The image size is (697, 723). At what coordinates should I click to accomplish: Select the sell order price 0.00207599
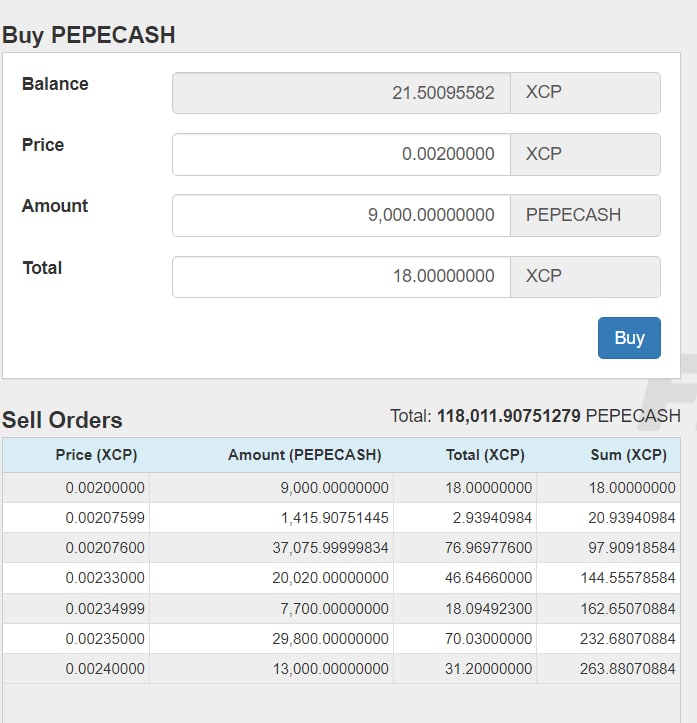pos(105,518)
